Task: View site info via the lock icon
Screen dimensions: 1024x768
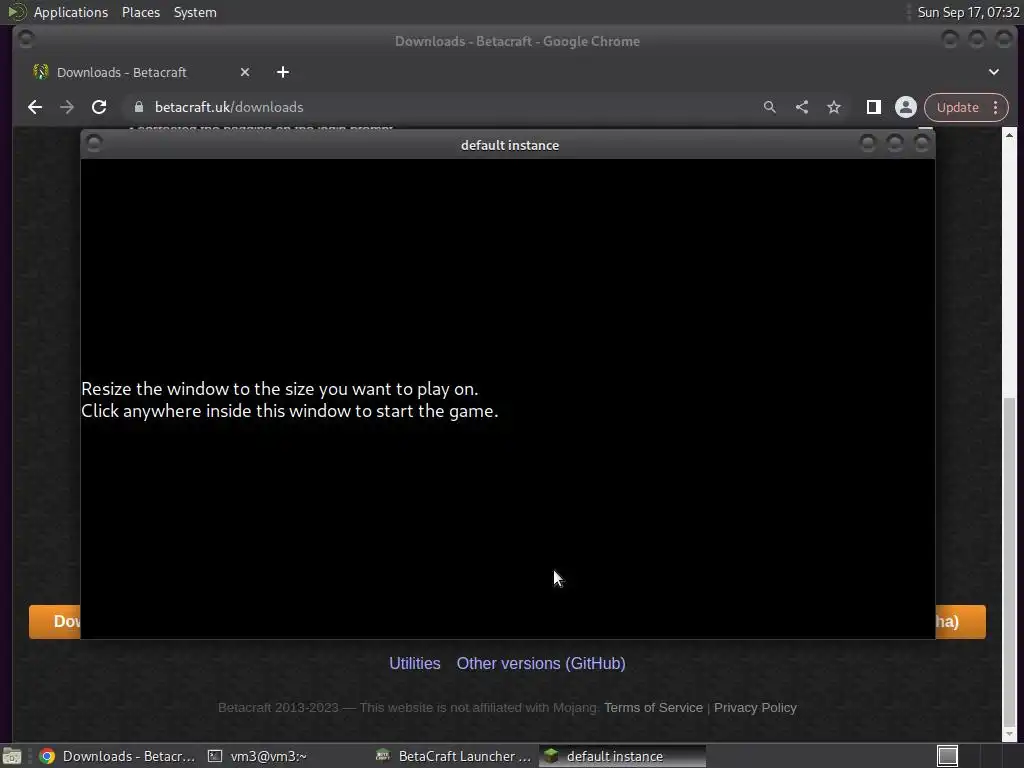Action: 138,107
